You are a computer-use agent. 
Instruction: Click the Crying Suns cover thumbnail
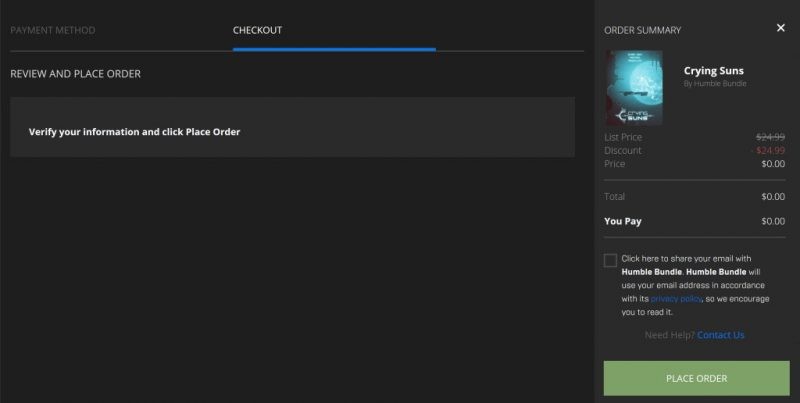point(634,88)
